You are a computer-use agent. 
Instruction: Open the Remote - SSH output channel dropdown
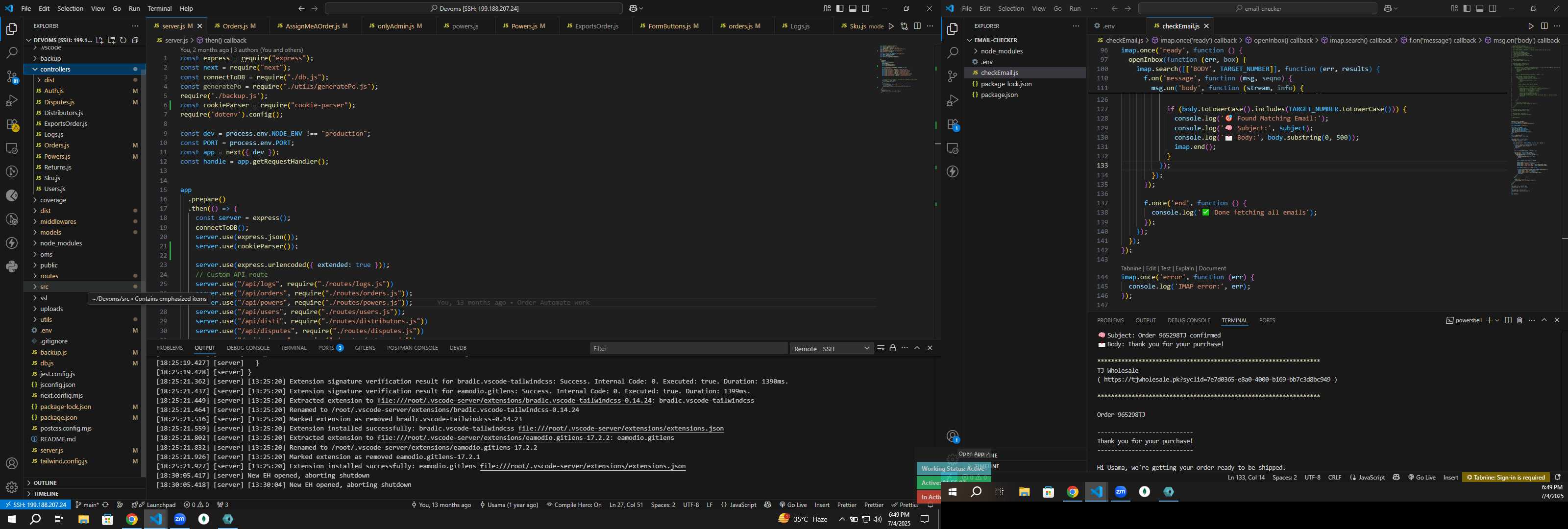[x=832, y=349]
